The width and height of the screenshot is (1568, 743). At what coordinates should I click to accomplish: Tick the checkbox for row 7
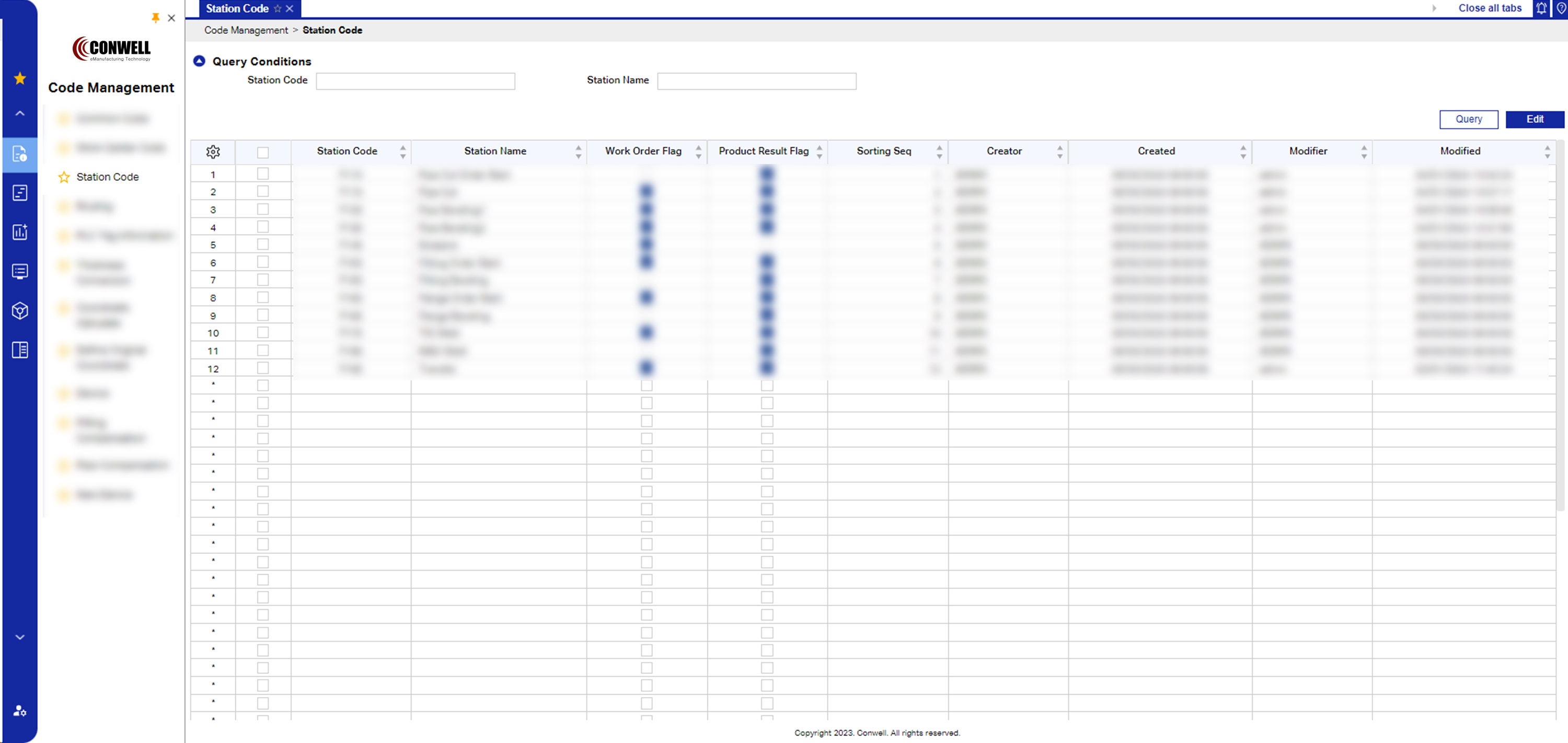263,280
